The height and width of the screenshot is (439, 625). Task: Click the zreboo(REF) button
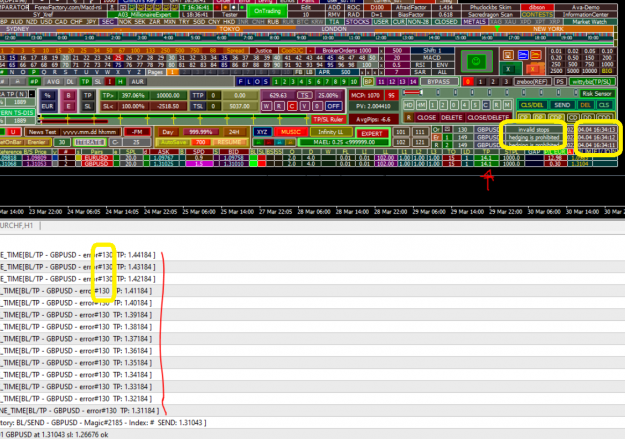(533, 81)
